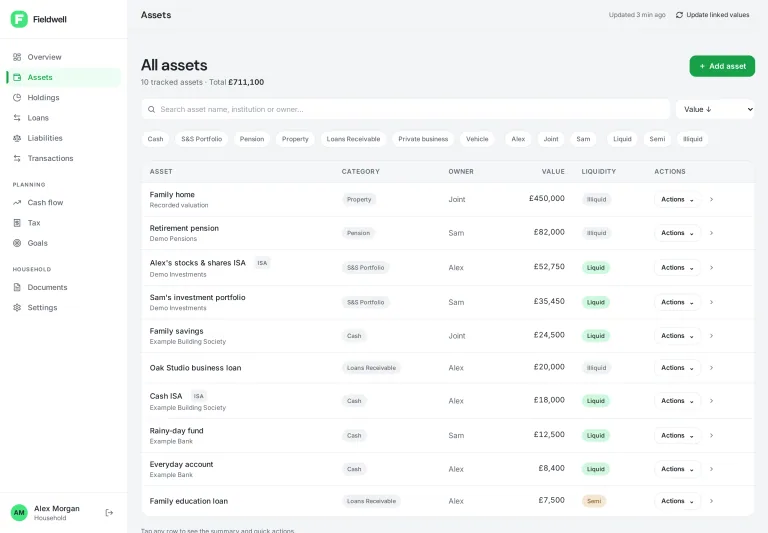Viewport: 768px width, 533px height.
Task: Click the Settings gear icon
Action: [17, 308]
